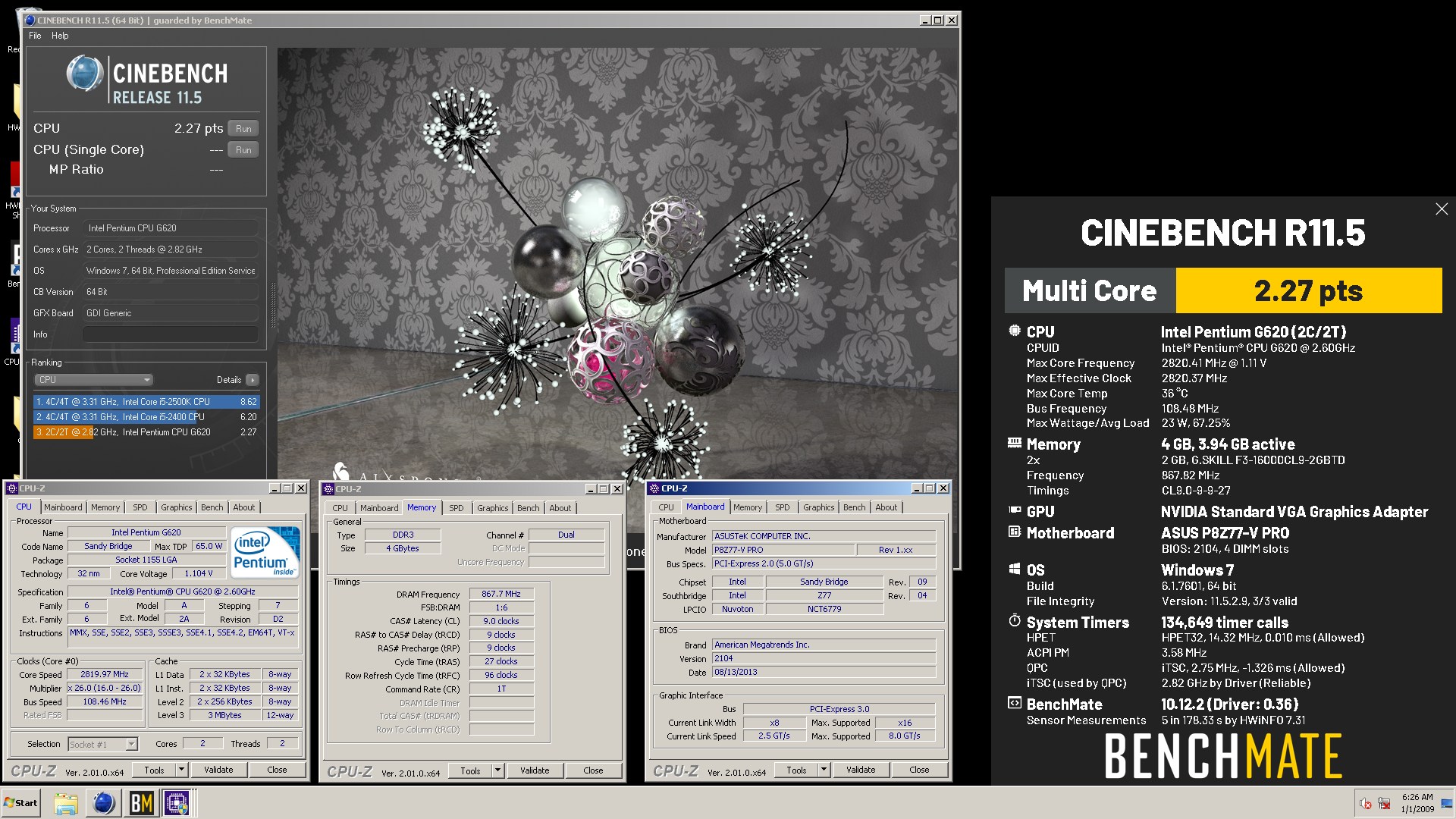
Task: Open About tab in first CPU-Z window
Action: [244, 507]
